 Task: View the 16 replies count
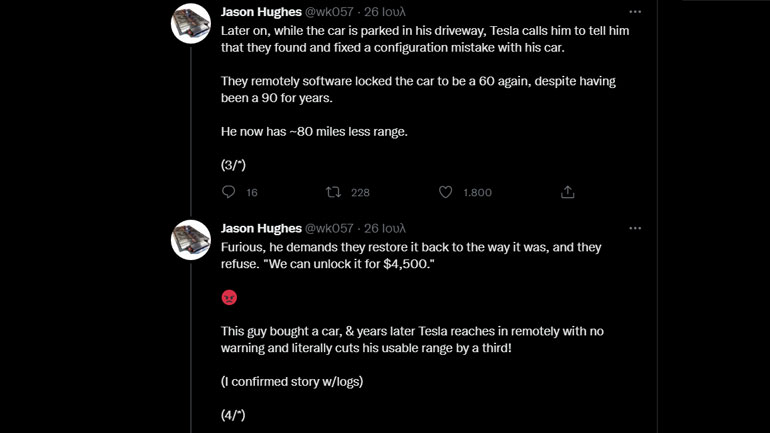pyautogui.click(x=252, y=192)
